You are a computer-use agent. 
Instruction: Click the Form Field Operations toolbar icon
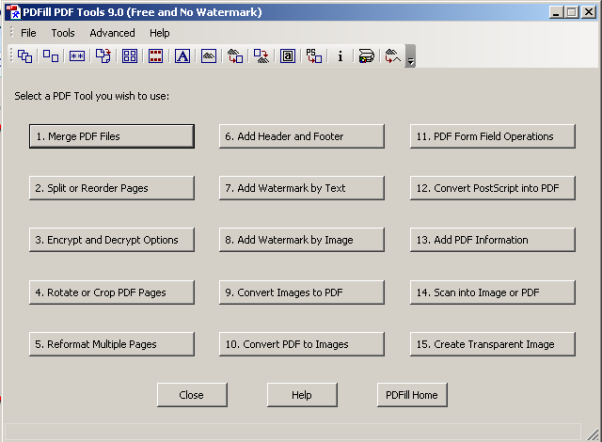click(x=288, y=56)
